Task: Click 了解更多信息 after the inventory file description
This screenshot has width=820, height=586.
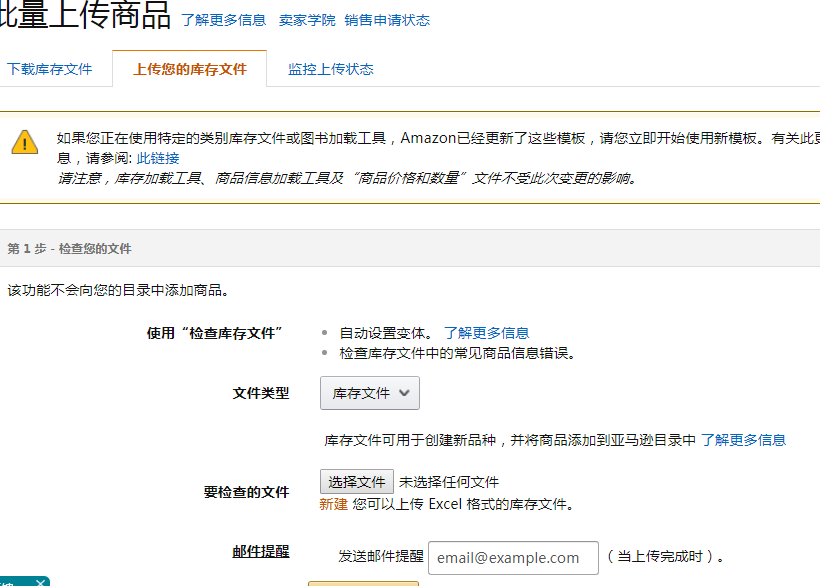Action: pos(743,439)
